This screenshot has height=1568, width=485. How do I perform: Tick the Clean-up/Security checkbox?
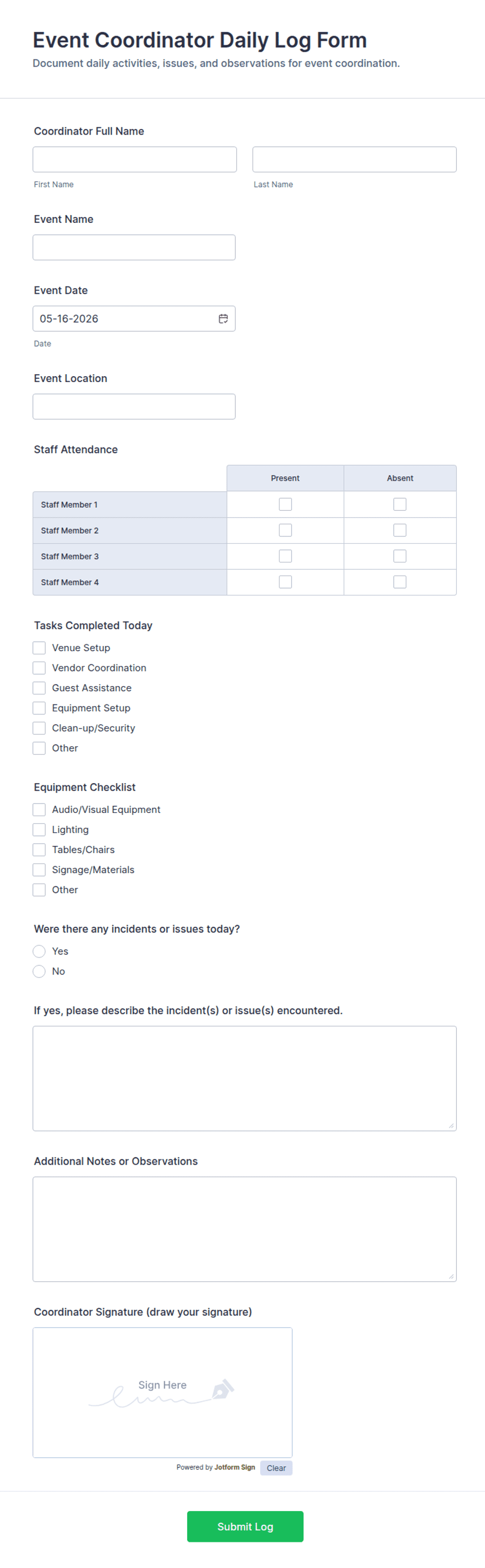[x=39, y=728]
